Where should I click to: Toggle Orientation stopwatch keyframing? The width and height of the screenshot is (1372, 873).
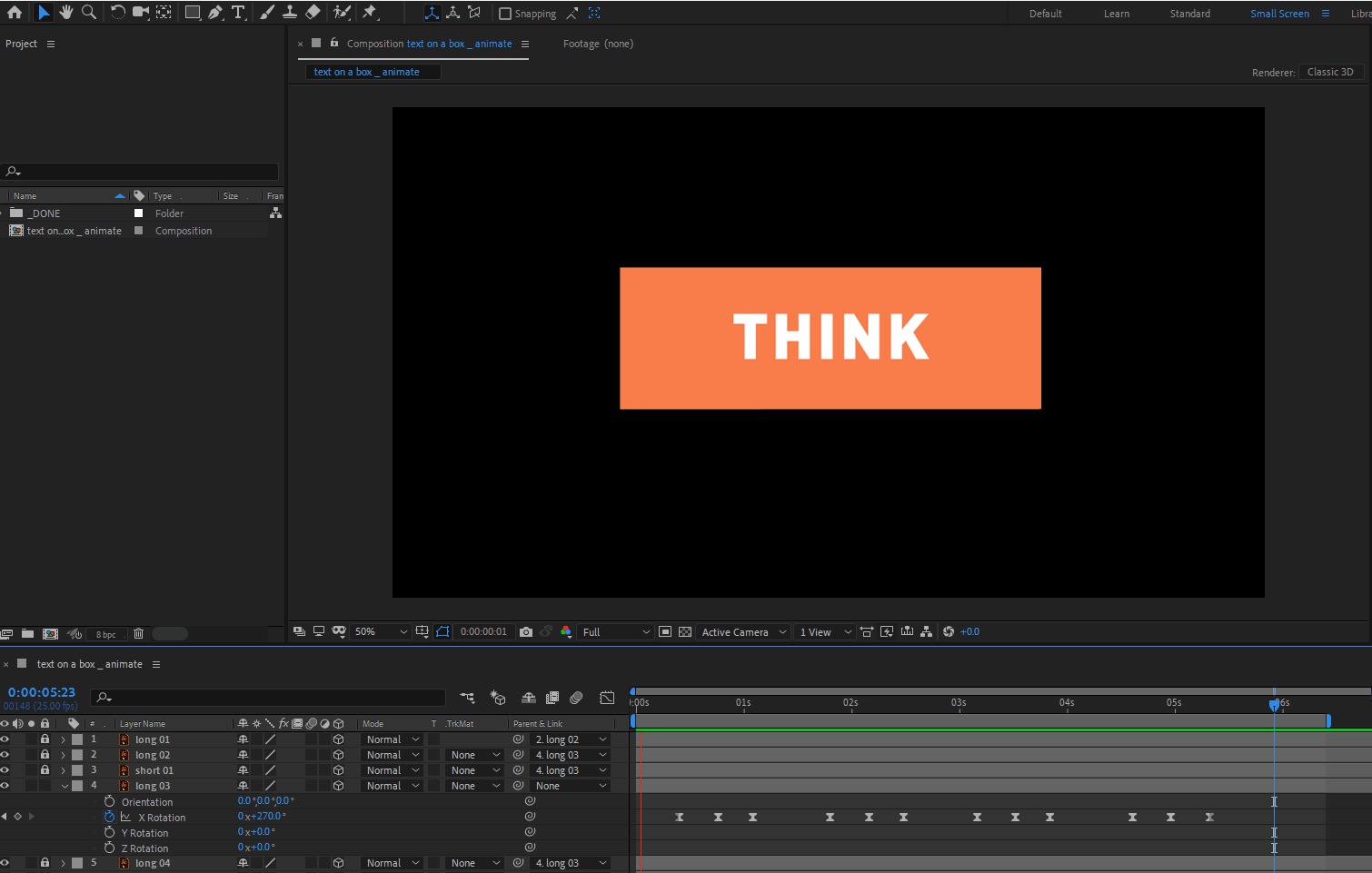(x=109, y=801)
